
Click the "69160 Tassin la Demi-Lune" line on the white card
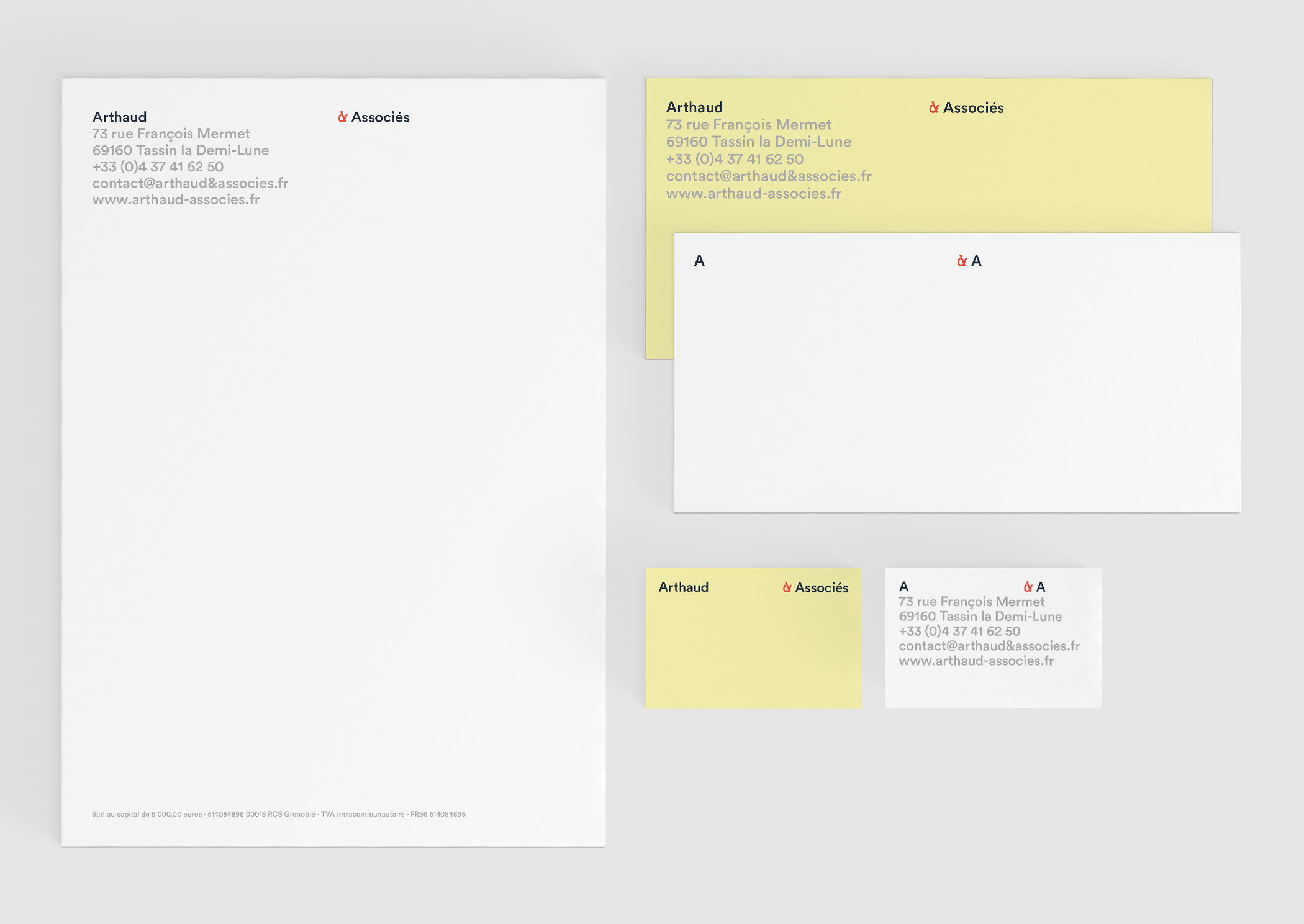click(980, 617)
